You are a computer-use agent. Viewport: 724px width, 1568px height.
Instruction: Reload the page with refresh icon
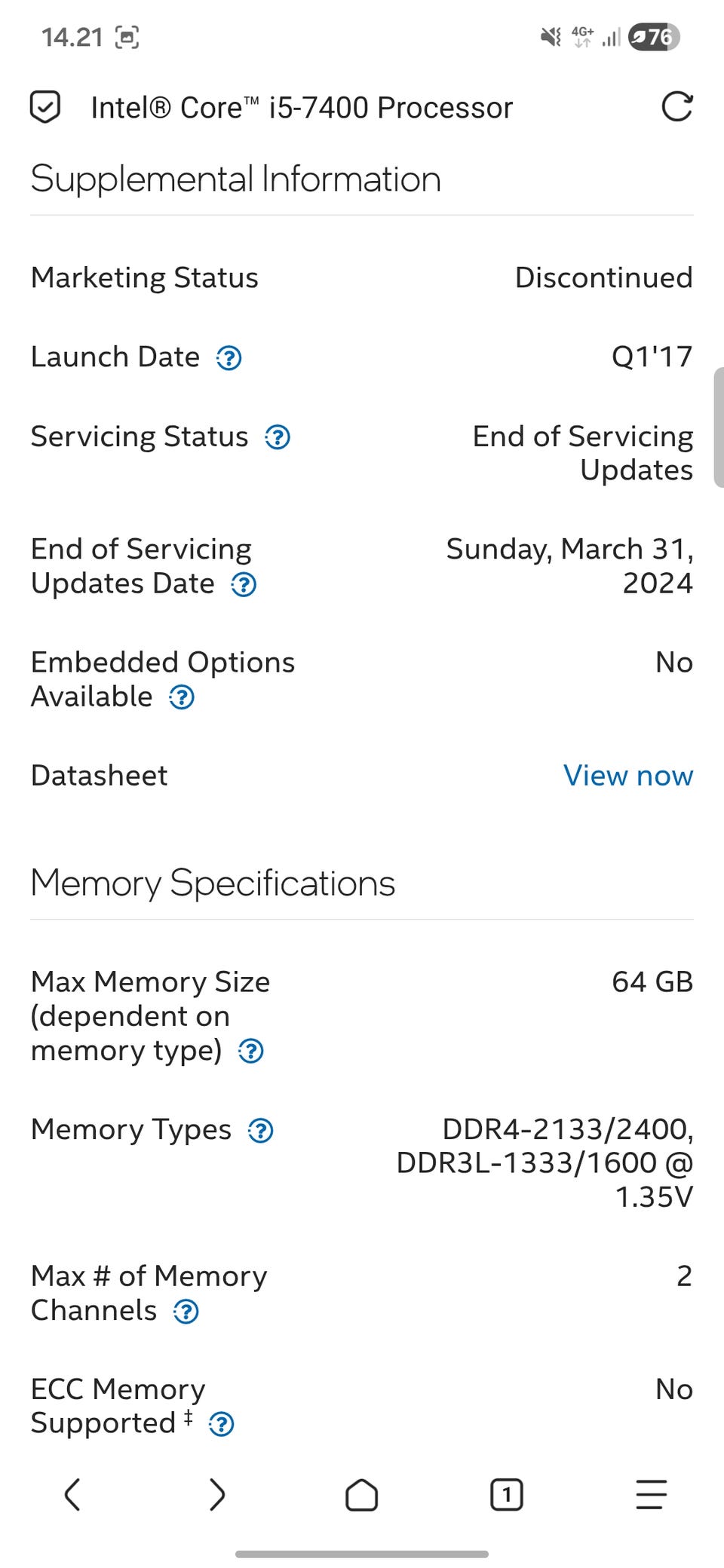[x=676, y=107]
